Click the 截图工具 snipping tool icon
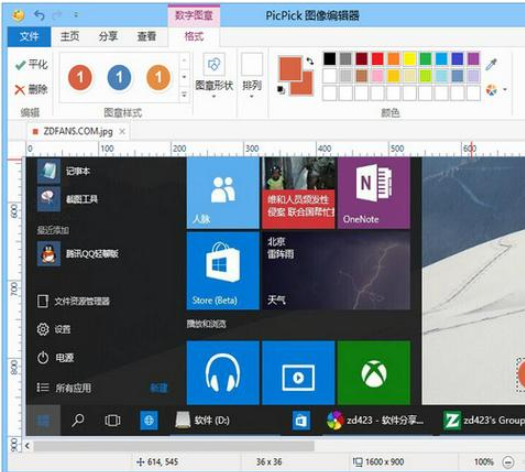The image size is (525, 472). [x=49, y=199]
